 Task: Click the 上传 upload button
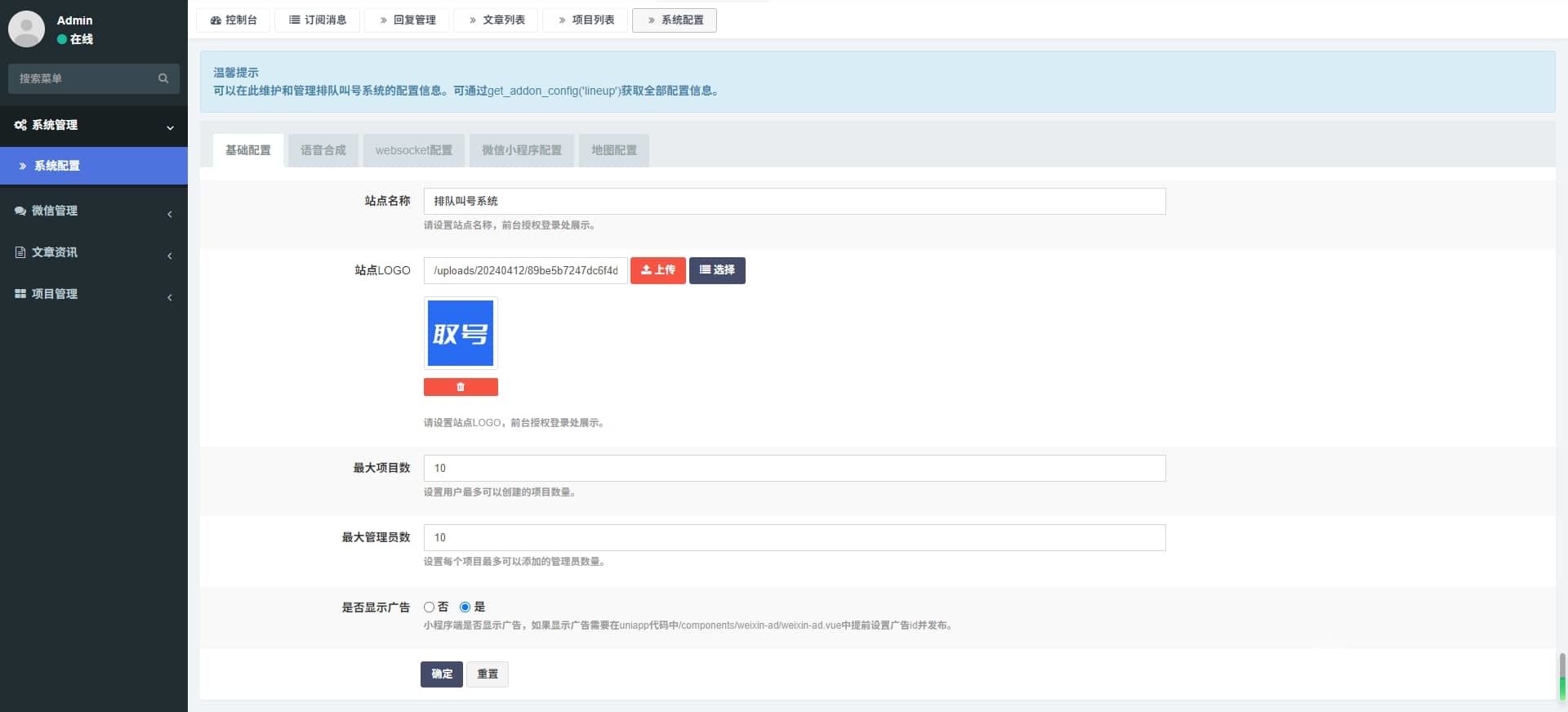coord(657,270)
